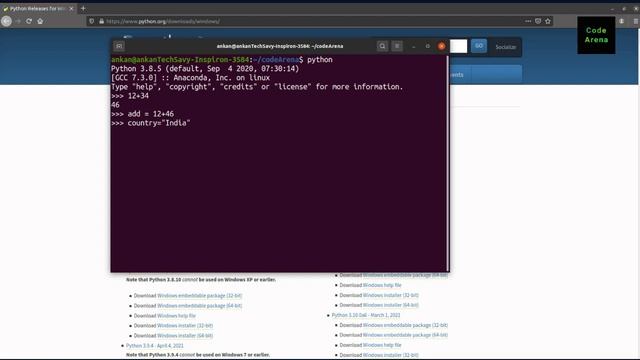
Task: Open Windows installer (32-bit) under Python 3.8.10 note
Action: pos(185,326)
